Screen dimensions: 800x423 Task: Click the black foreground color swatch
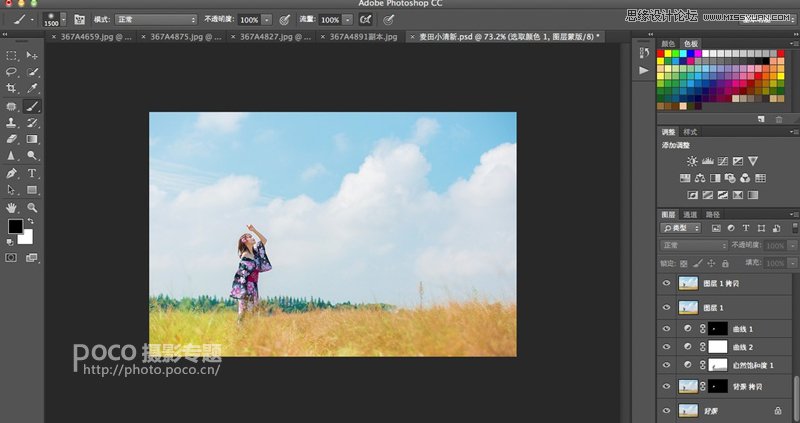15,227
